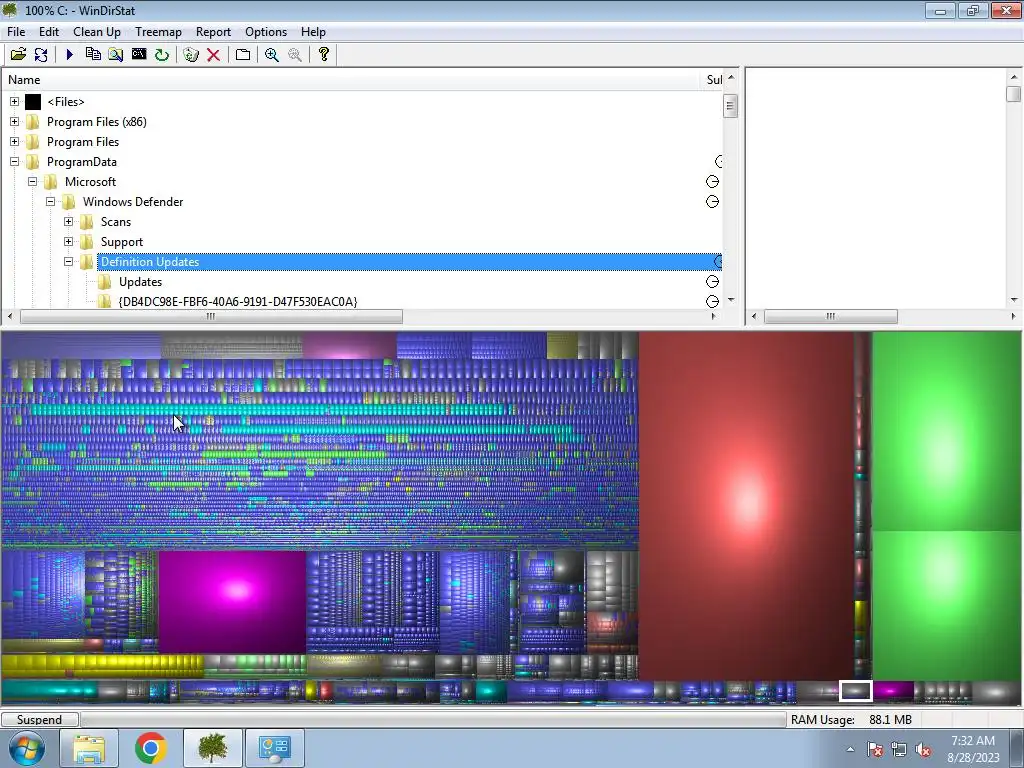Click the lower green treemap block
The height and width of the screenshot is (768, 1024).
point(947,605)
